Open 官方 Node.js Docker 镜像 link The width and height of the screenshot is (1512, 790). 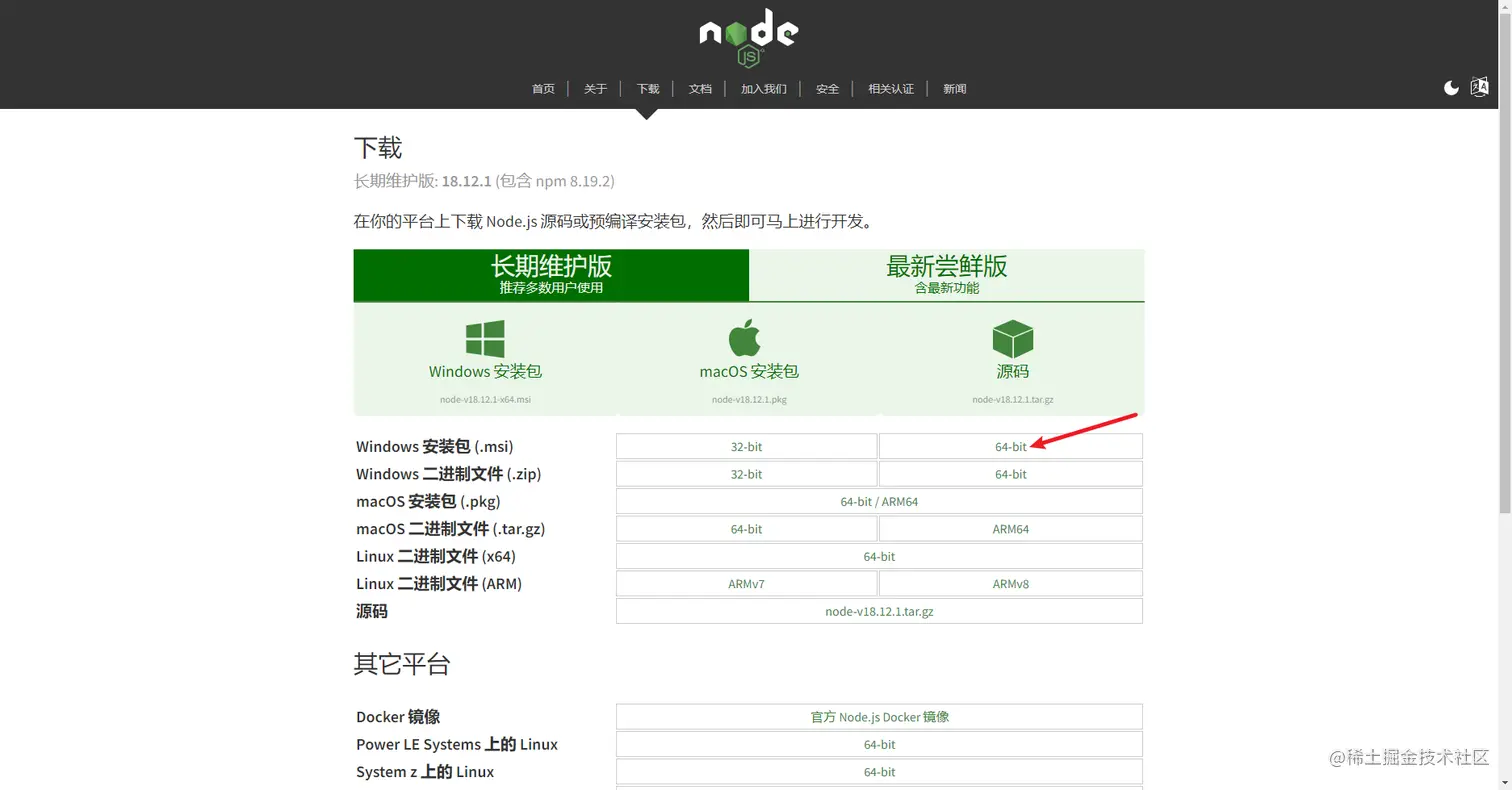[879, 717]
